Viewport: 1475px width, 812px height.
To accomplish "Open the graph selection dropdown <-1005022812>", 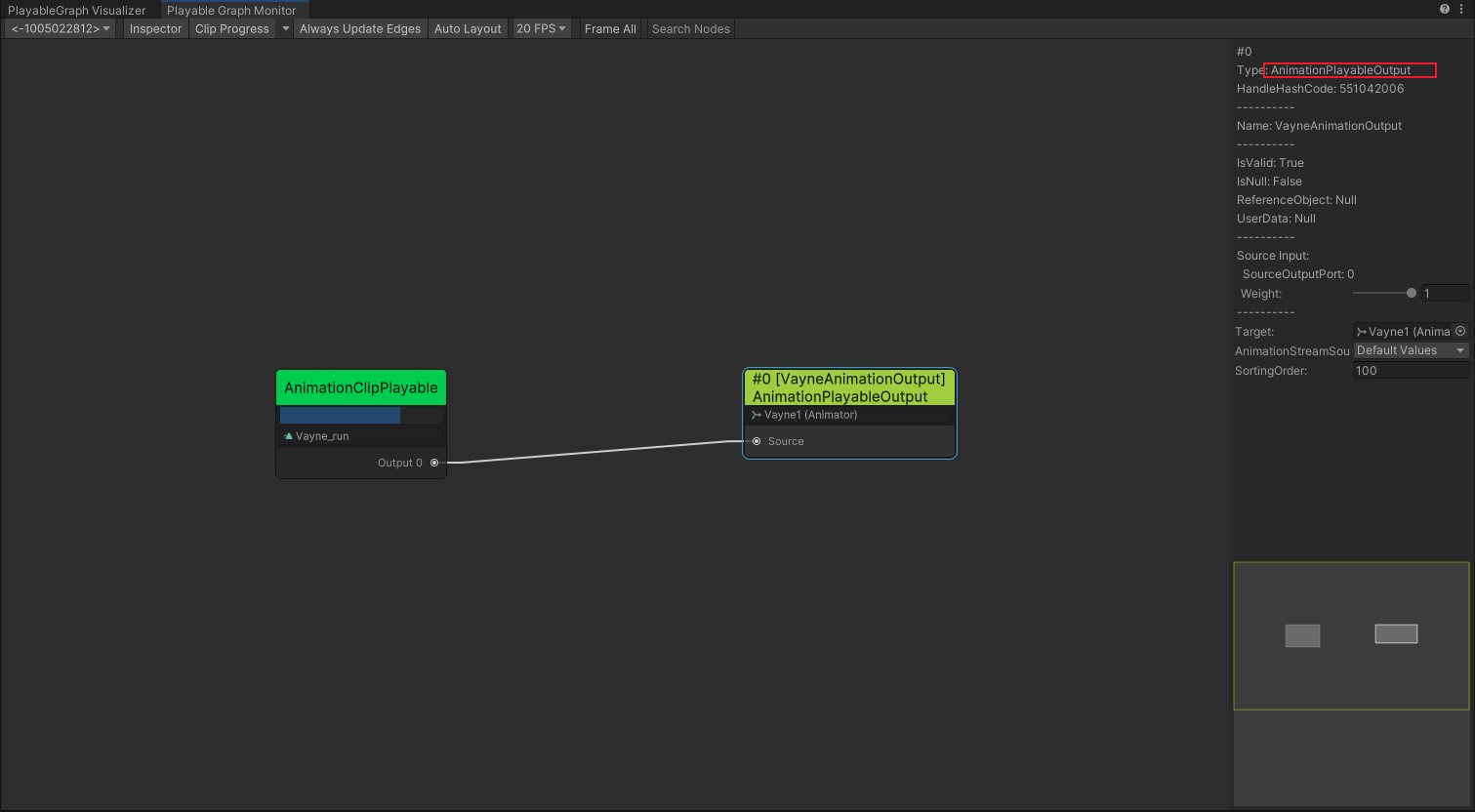I will pos(61,28).
